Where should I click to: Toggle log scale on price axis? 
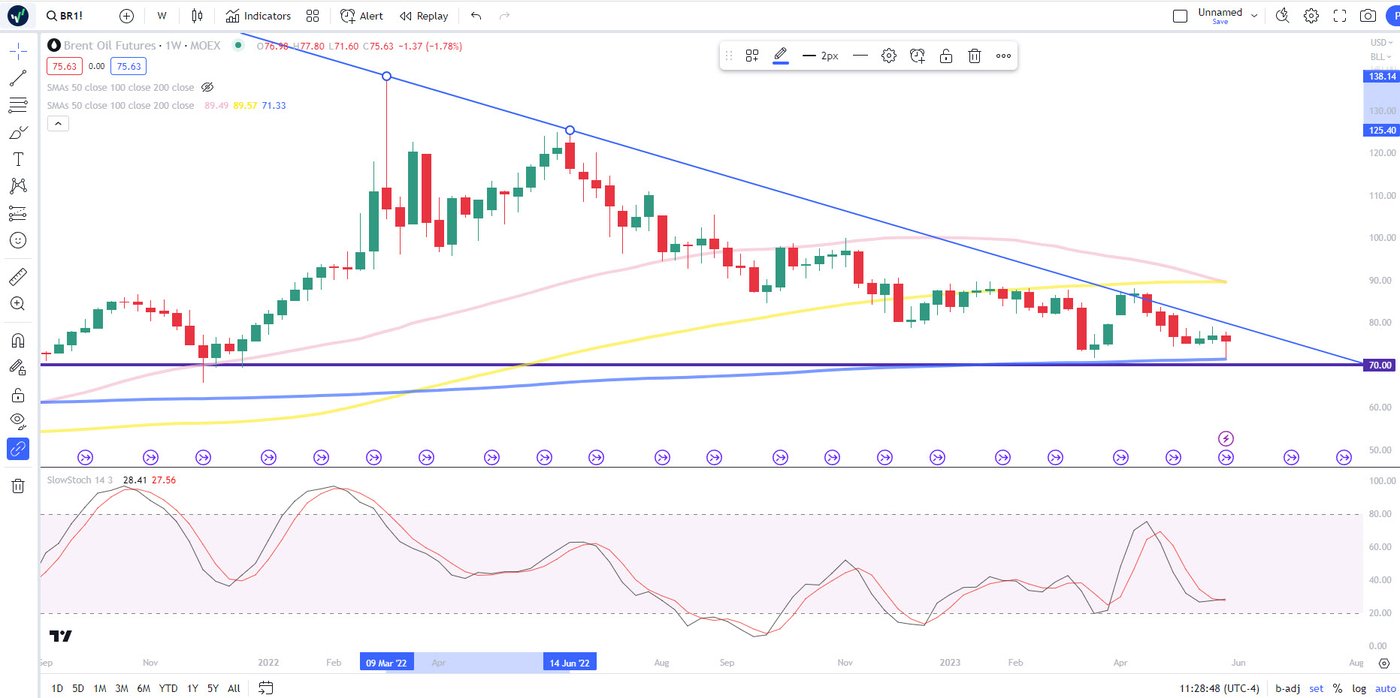1359,688
